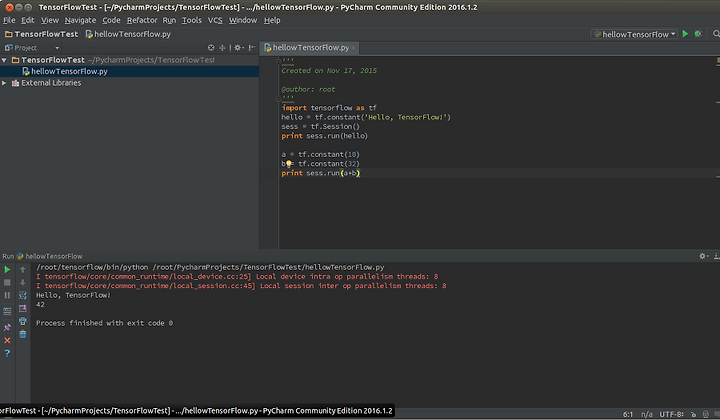720x420 pixels.
Task: Click 'print sess.run(hello)' code line
Action: (325, 136)
